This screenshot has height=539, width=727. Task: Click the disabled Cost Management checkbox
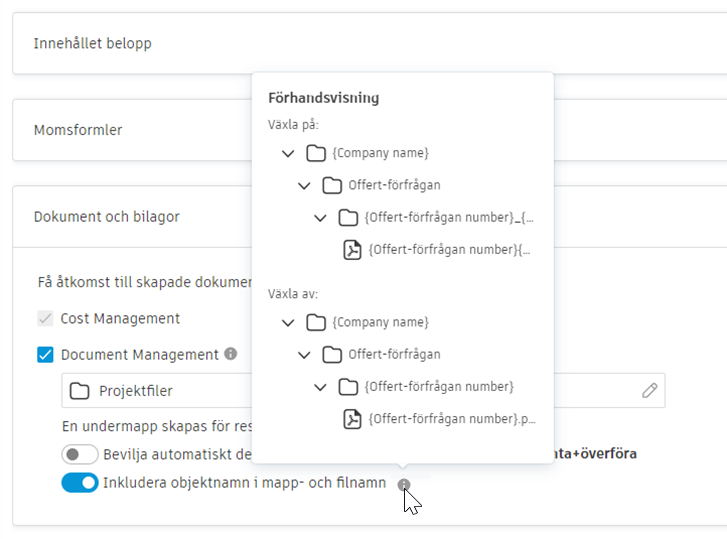45,318
